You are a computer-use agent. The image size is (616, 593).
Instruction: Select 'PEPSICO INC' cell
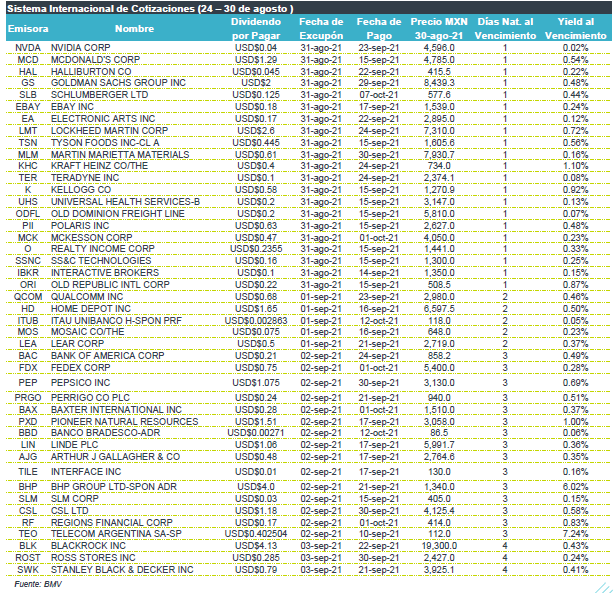coord(81,383)
